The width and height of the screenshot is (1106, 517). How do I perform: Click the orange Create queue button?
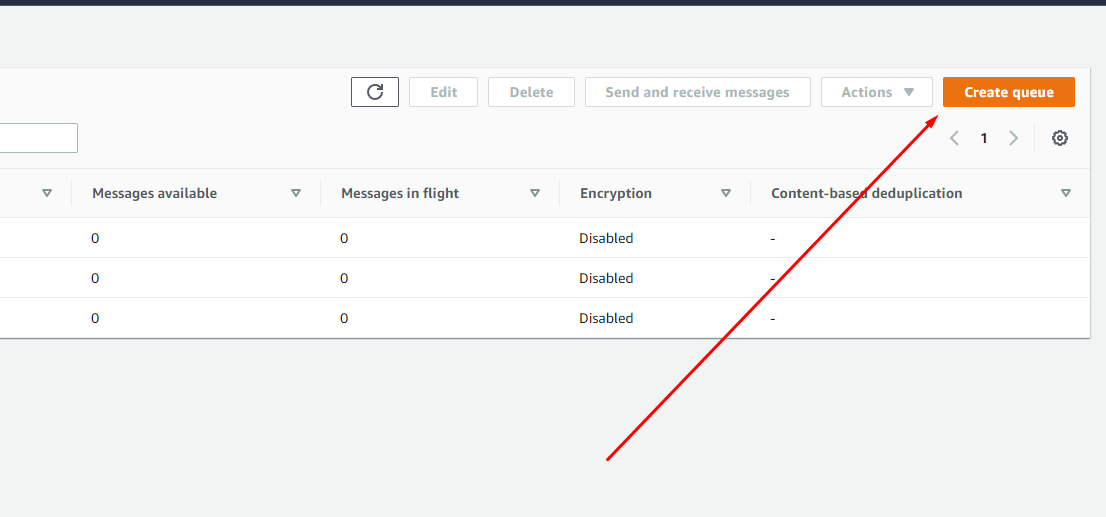[x=1009, y=92]
